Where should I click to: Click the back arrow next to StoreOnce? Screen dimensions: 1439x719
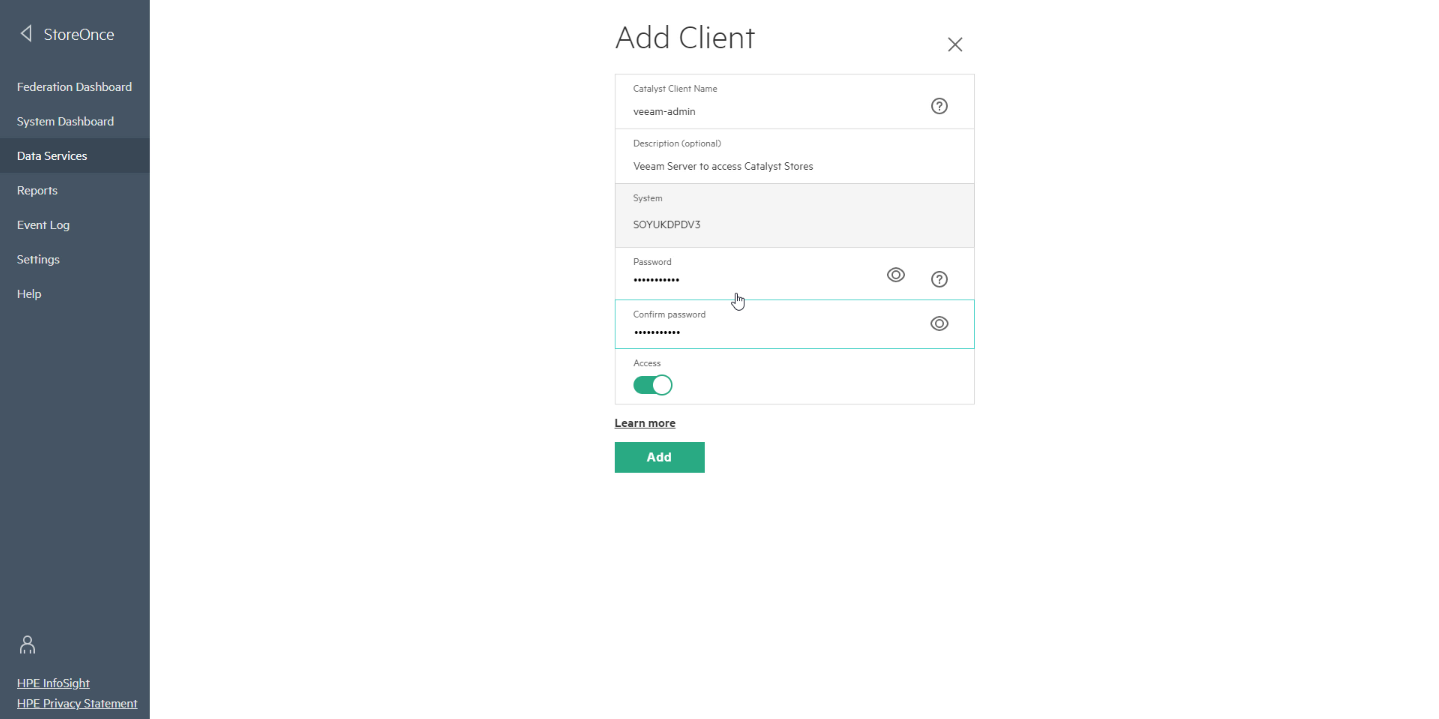[x=26, y=34]
